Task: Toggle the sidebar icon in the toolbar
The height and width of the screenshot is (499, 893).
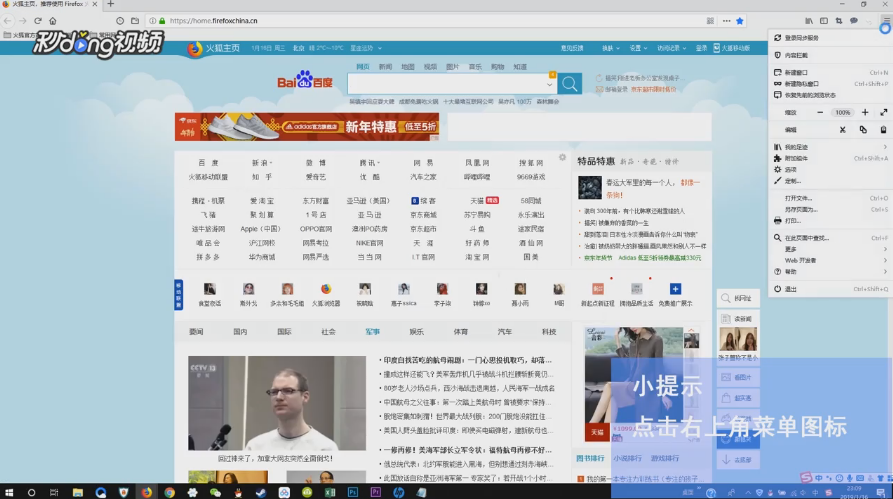Action: 824,21
